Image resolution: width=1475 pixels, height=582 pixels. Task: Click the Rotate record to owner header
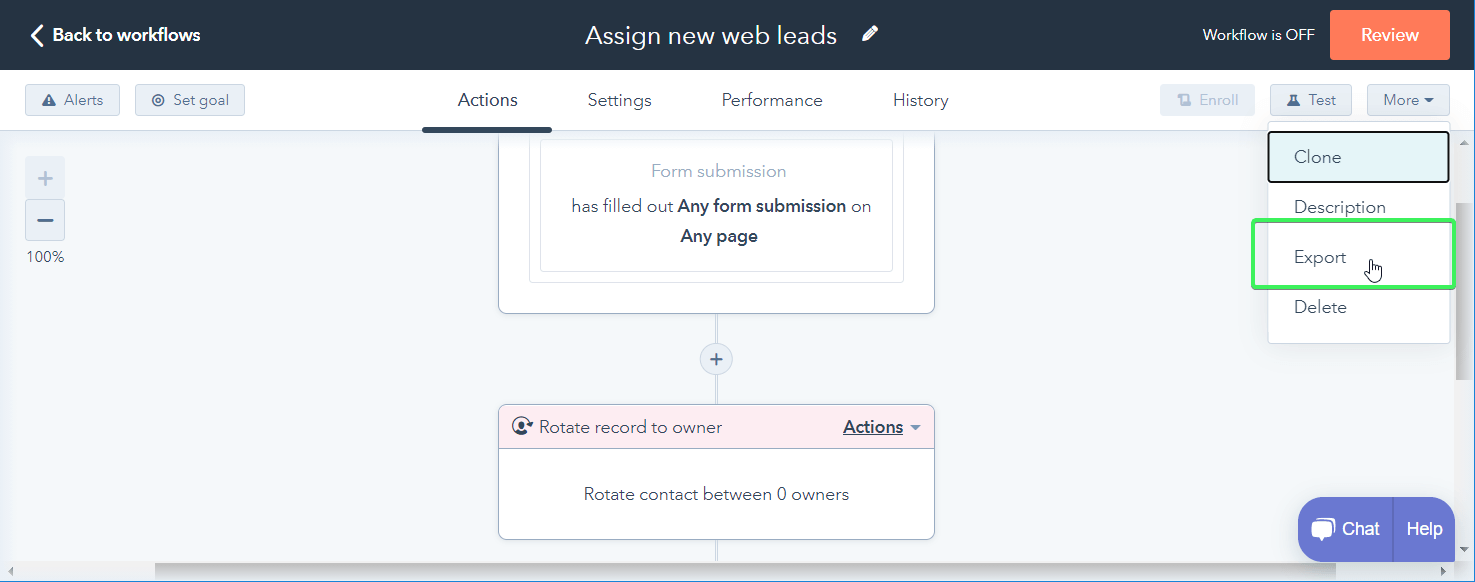630,426
